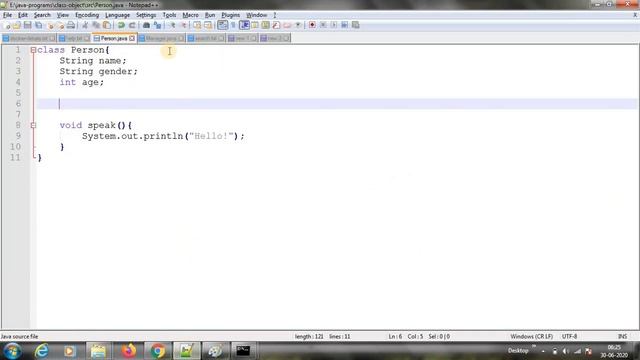The width and height of the screenshot is (640, 360).
Task: Toggle Word wrap in the toolbar
Action: pos(222,25)
